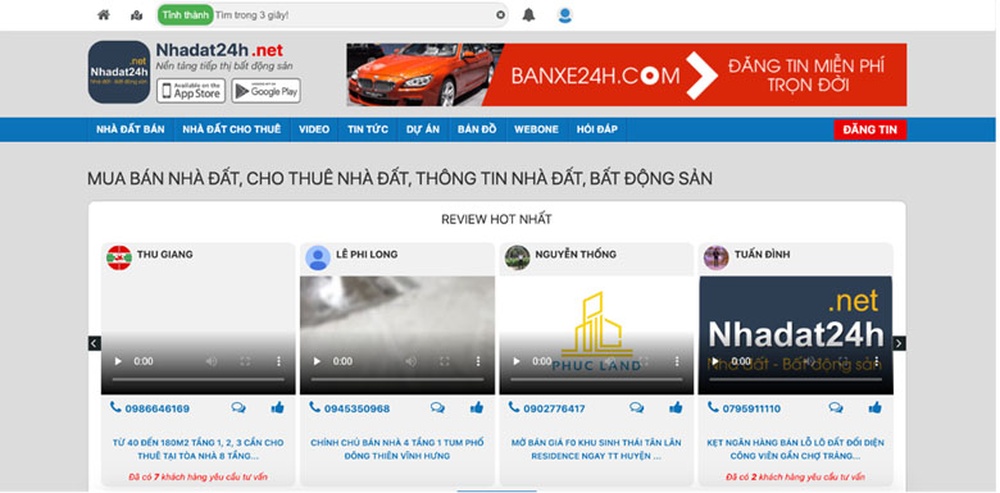Seek on the Thu Giang video progress bar
The image size is (1000, 493).
[198, 380]
